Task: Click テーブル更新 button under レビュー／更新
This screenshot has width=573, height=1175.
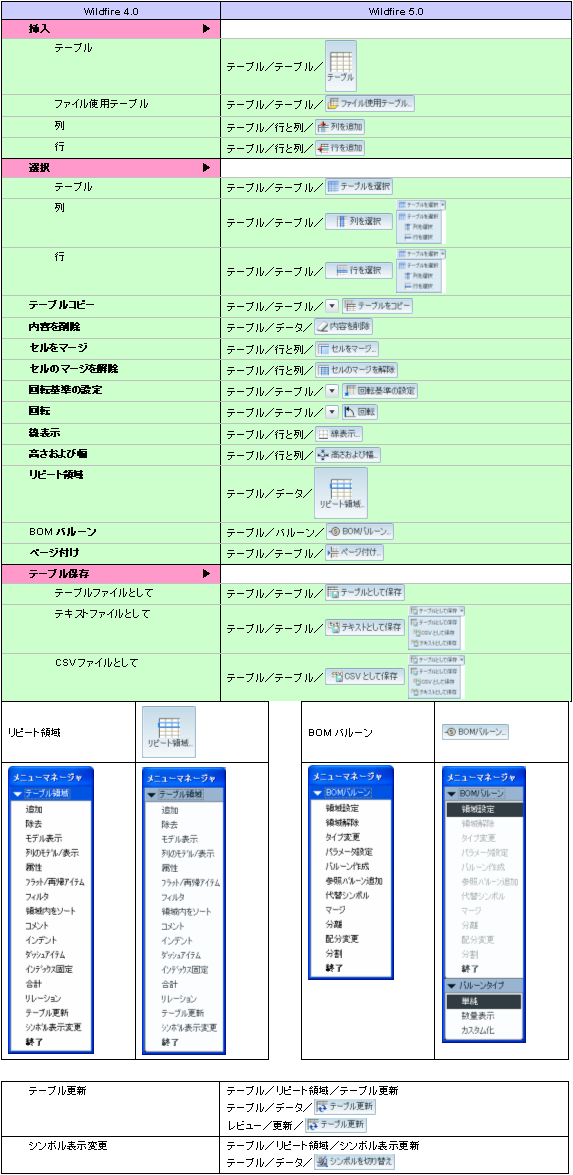Action: (336, 1125)
